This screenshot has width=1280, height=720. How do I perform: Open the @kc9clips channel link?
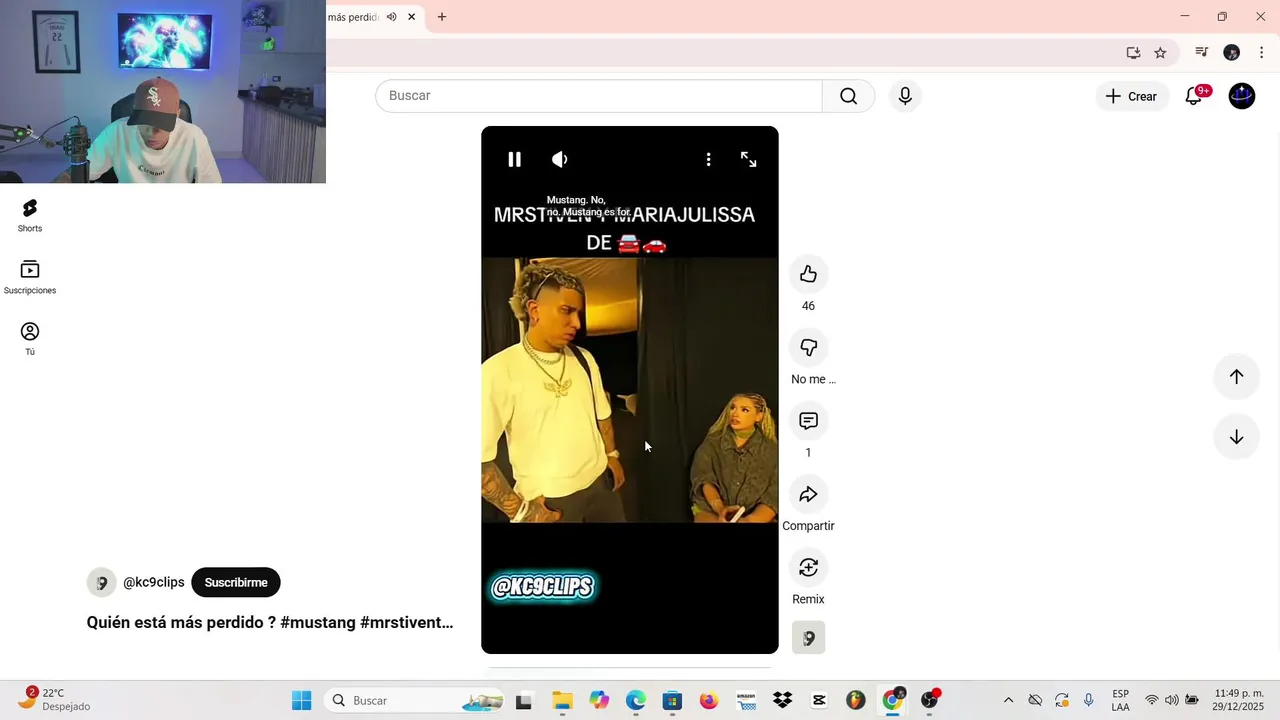coord(154,582)
